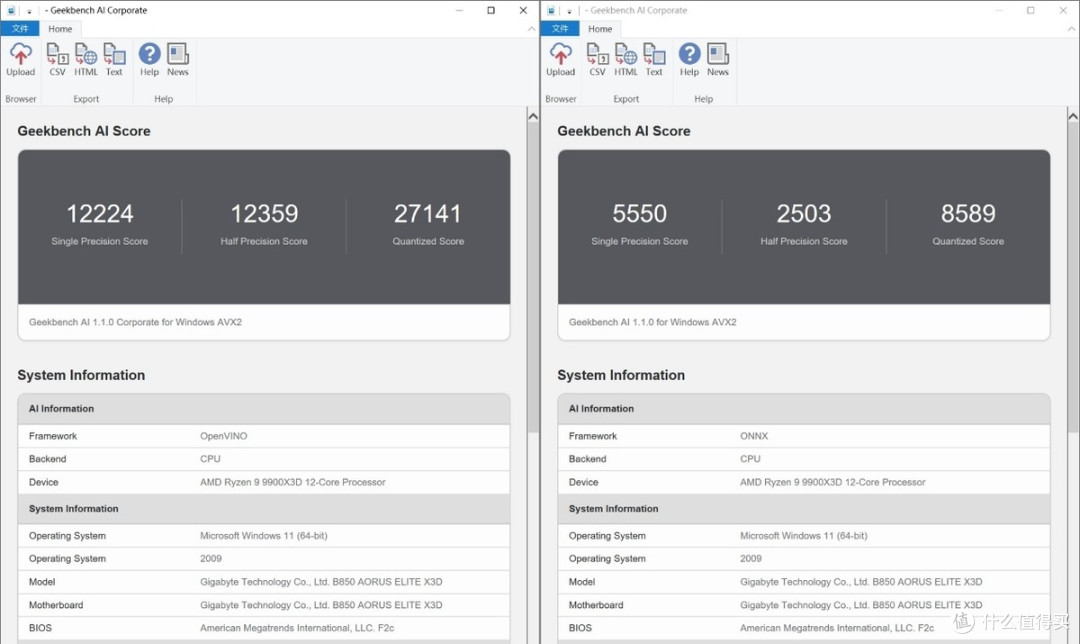The height and width of the screenshot is (644, 1080).
Task: Open News in the left window
Action: pyautogui.click(x=178, y=59)
